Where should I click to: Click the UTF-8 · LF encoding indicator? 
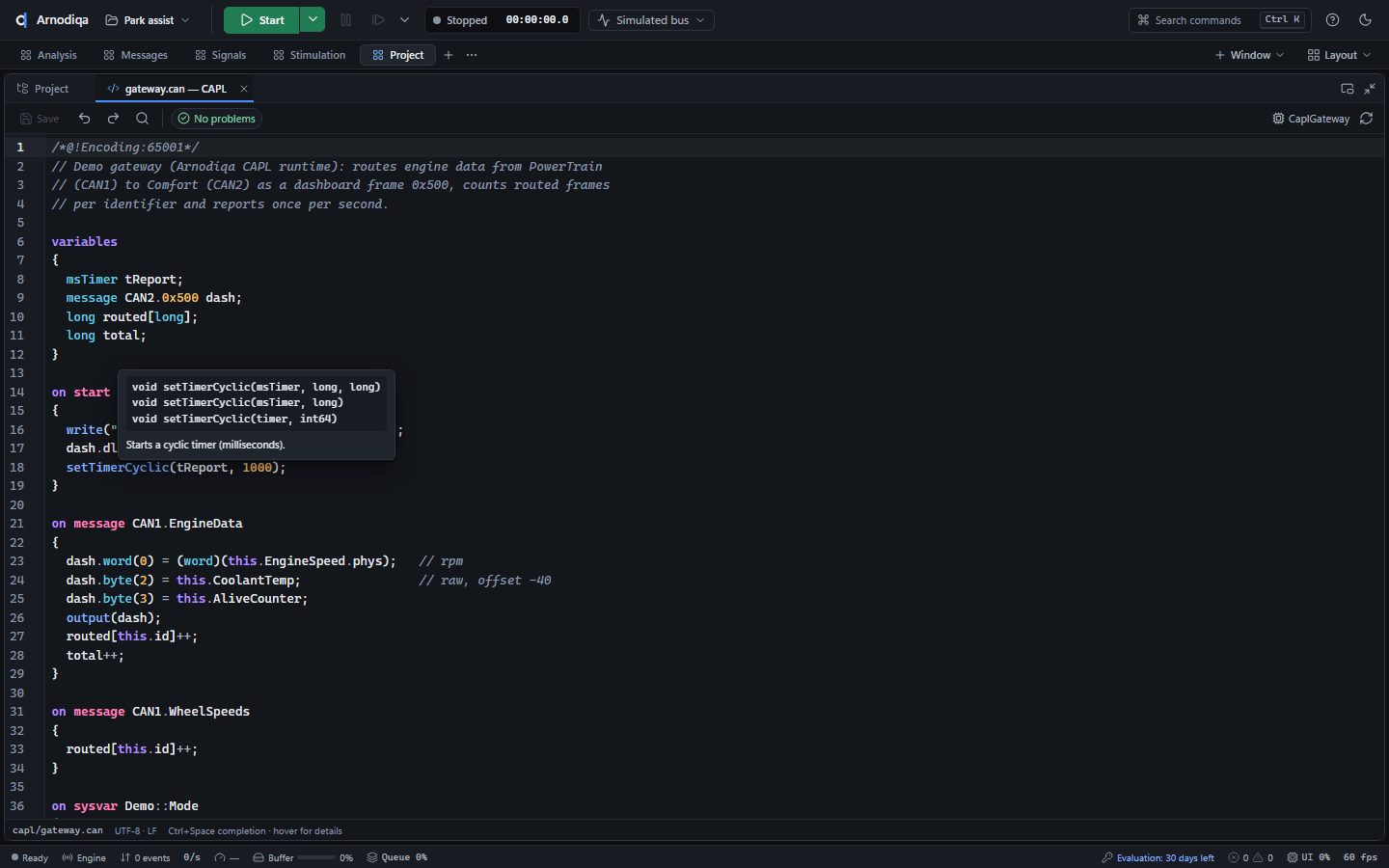pyautogui.click(x=136, y=830)
